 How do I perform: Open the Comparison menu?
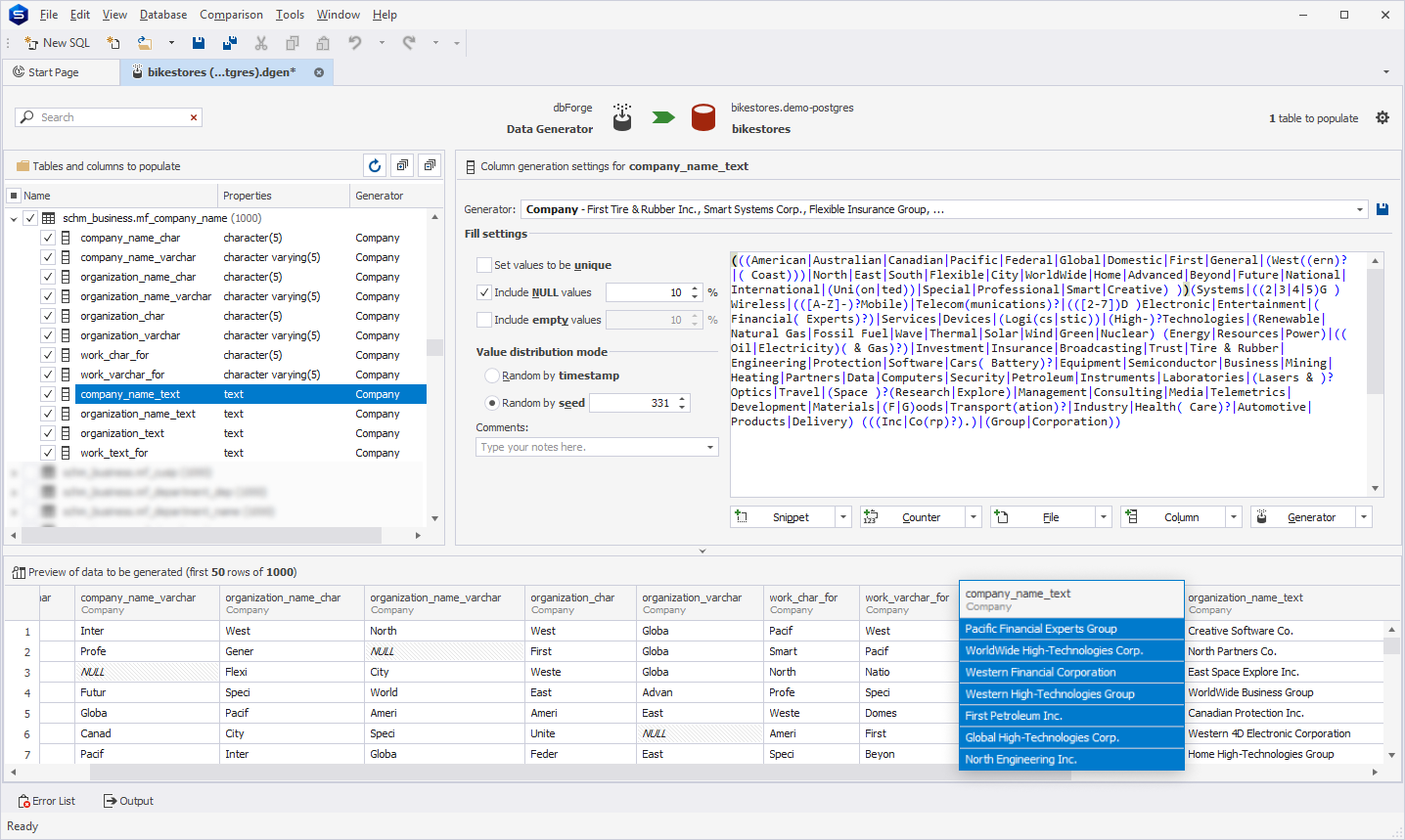(x=231, y=15)
